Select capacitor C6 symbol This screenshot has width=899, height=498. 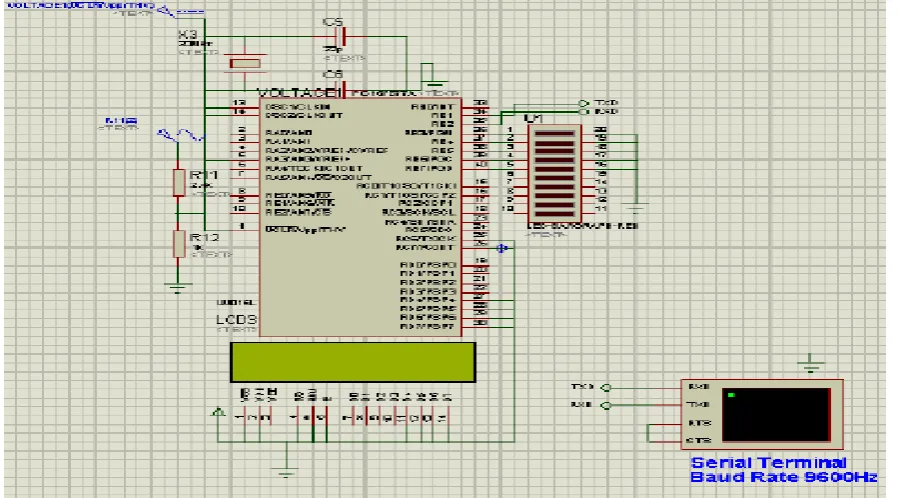click(343, 90)
